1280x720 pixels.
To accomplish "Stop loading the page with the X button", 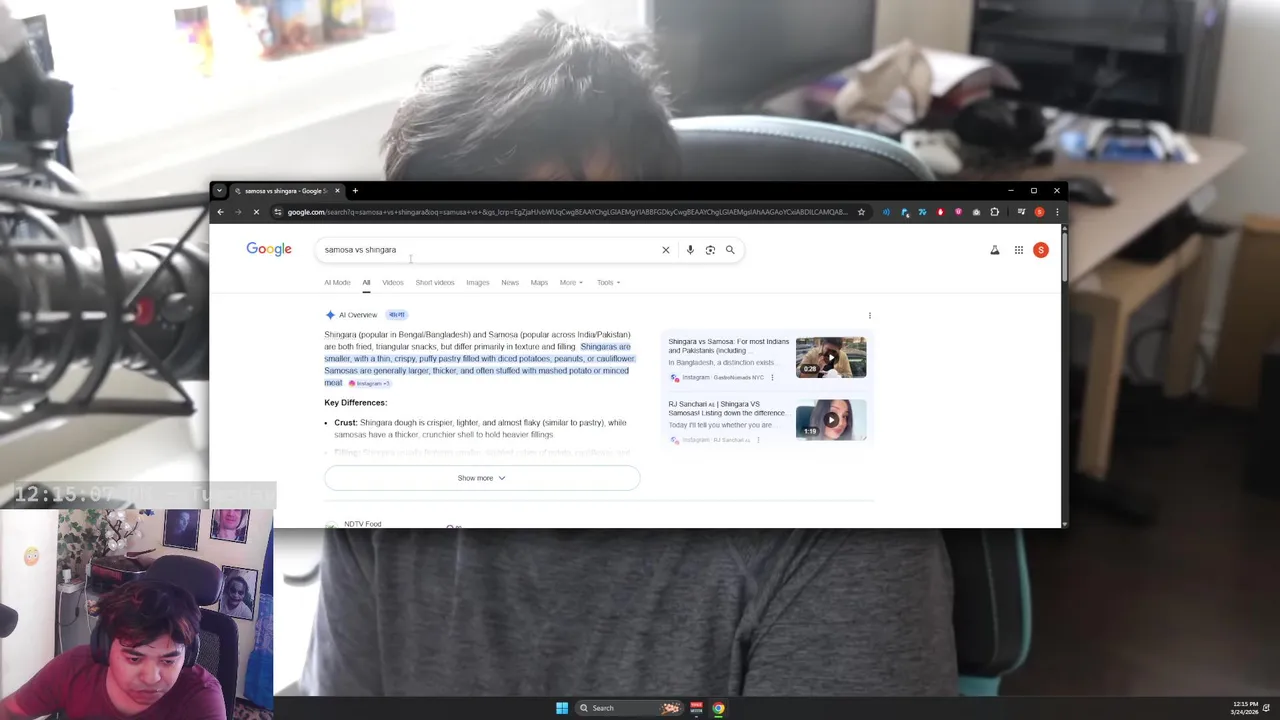I will coord(256,212).
